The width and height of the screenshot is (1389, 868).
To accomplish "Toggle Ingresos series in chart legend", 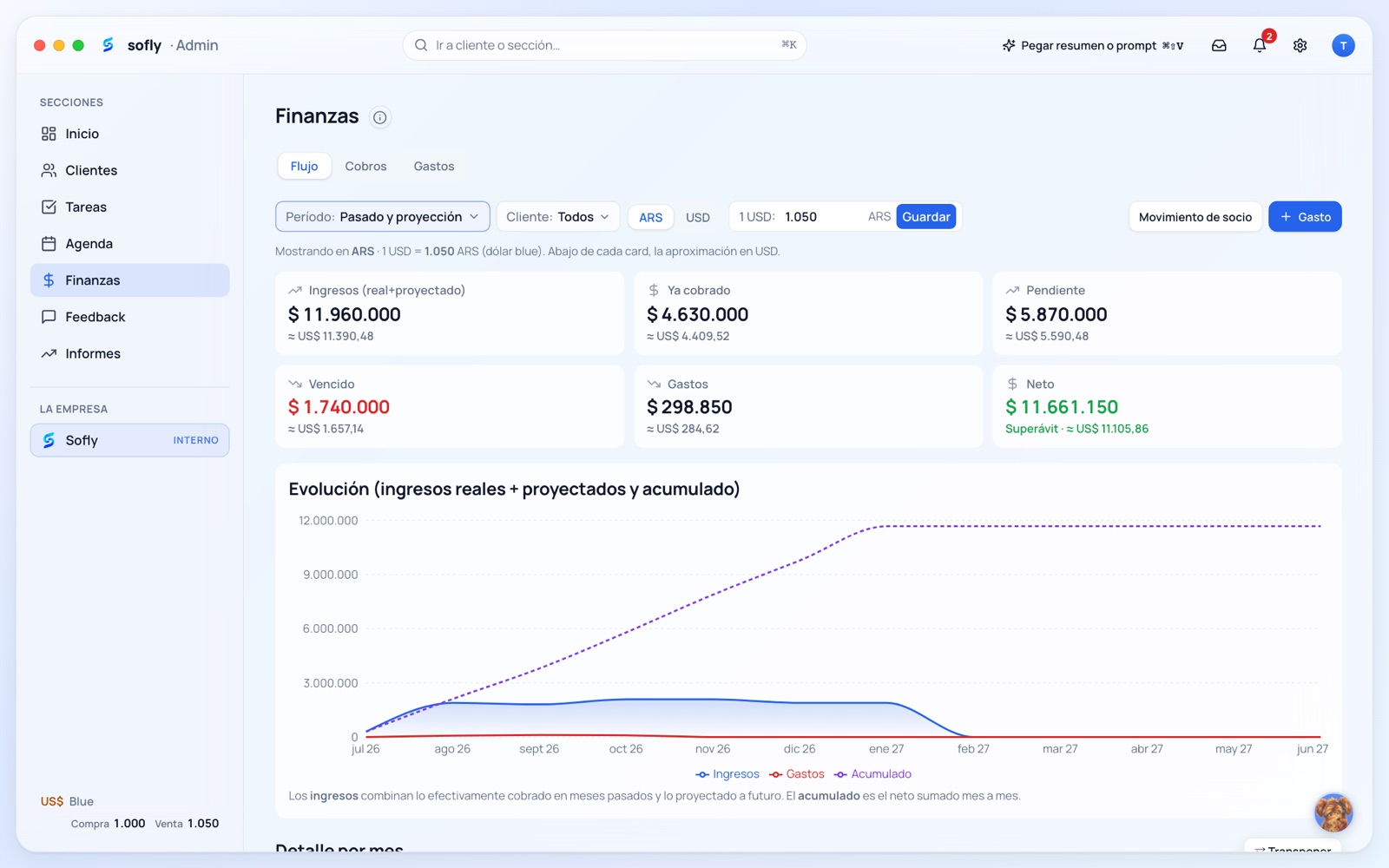I will [727, 774].
